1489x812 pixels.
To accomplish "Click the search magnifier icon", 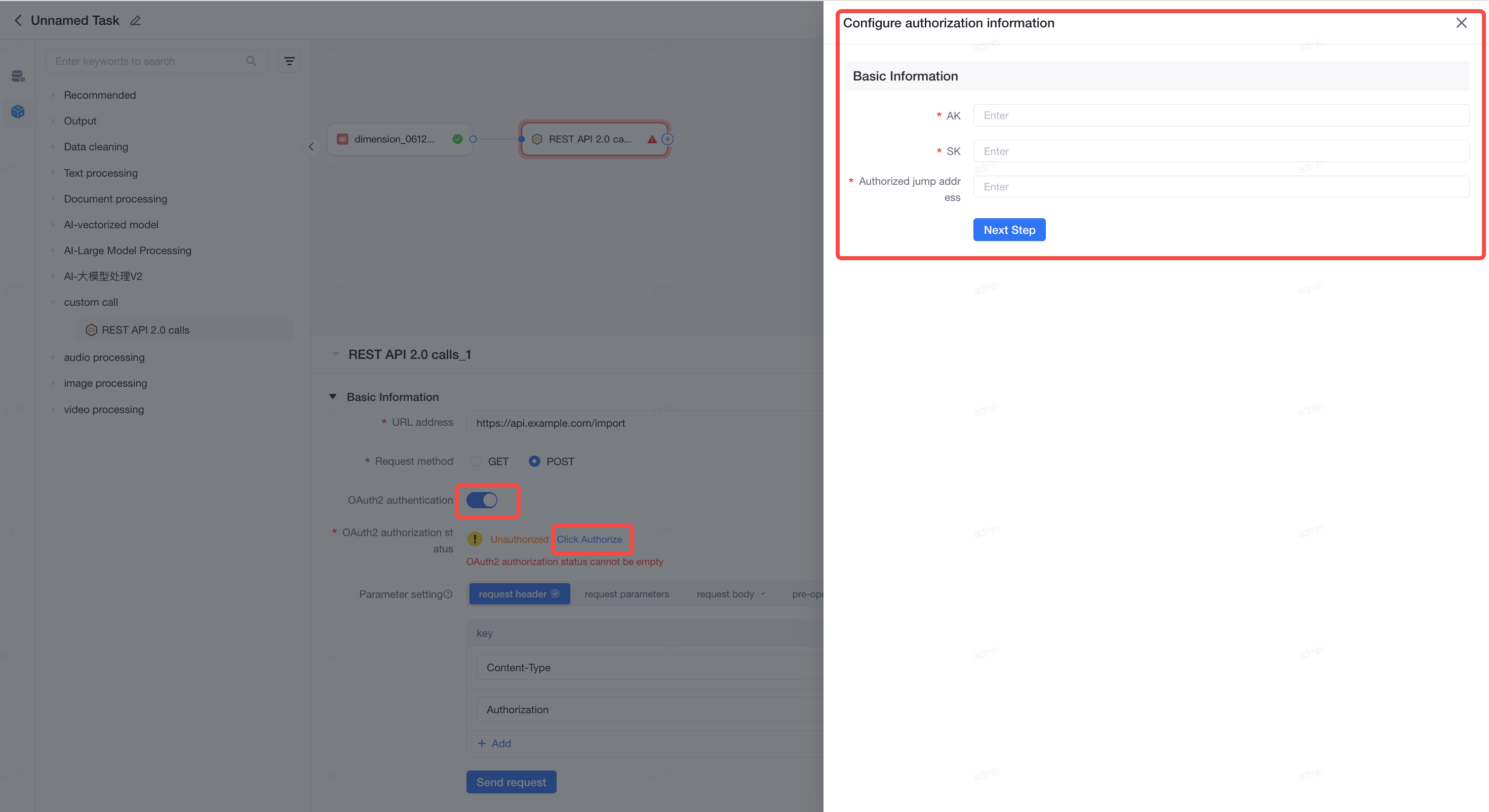I will click(251, 61).
